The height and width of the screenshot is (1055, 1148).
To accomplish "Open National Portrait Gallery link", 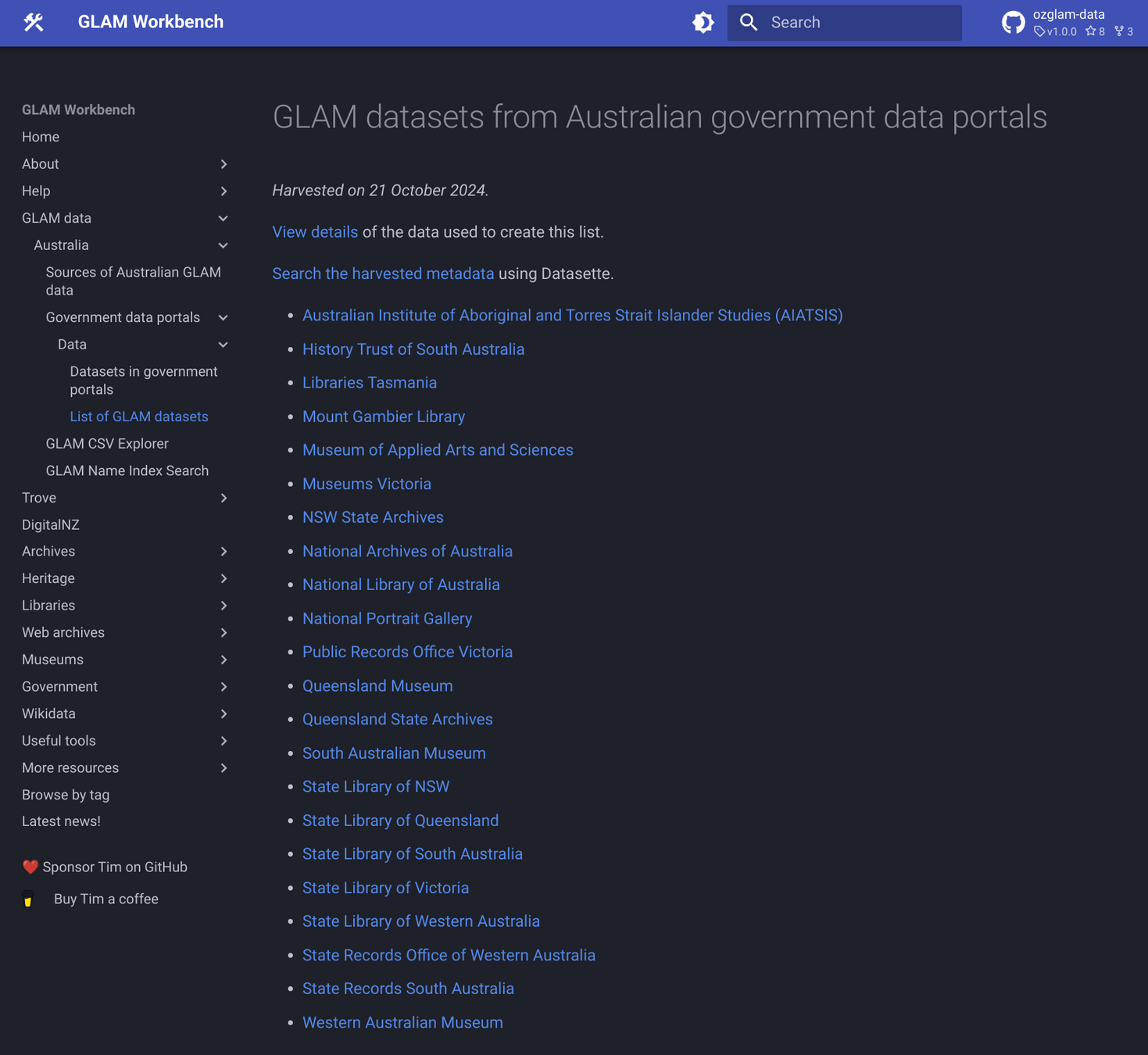I will pos(388,618).
